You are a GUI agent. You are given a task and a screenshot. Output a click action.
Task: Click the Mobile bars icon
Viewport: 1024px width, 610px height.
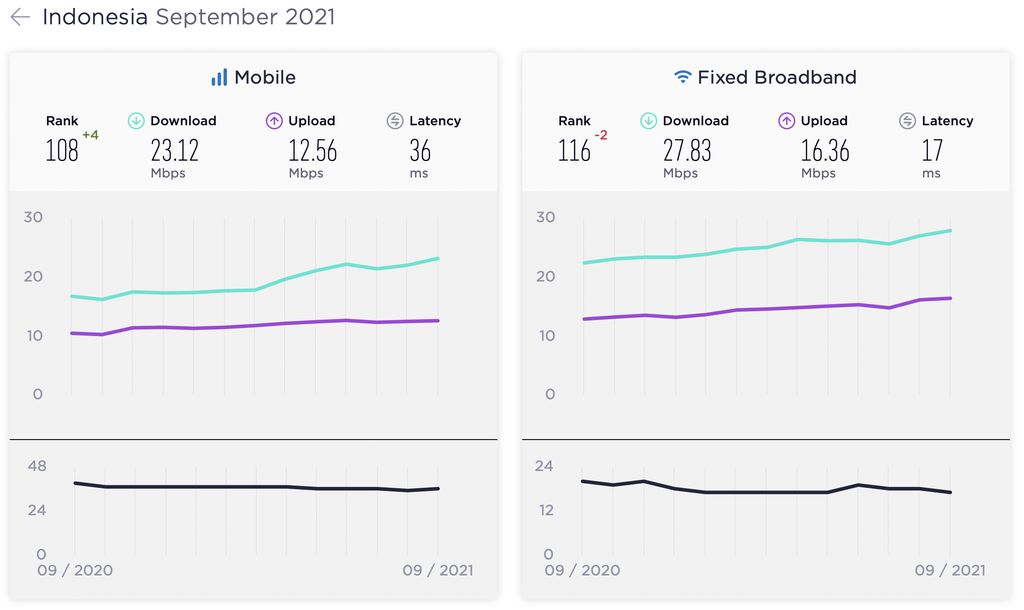click(x=219, y=77)
